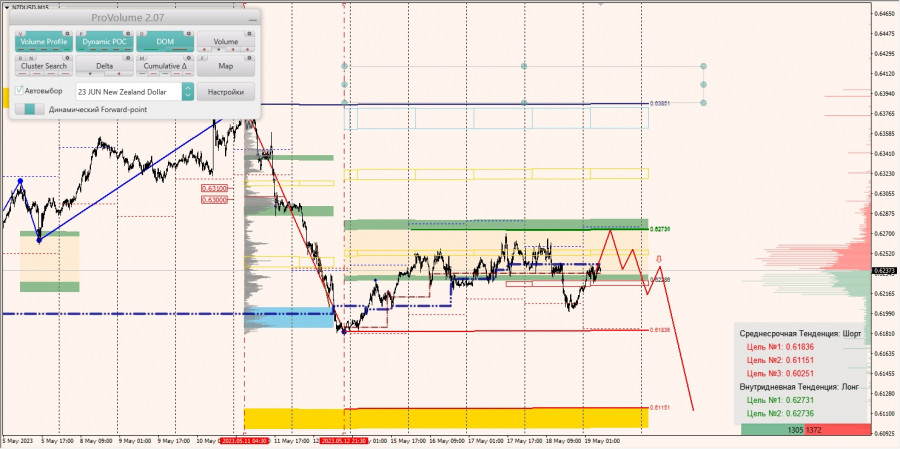900x449 pixels.
Task: Toggle the Volume Profile indicator
Action: 44,42
